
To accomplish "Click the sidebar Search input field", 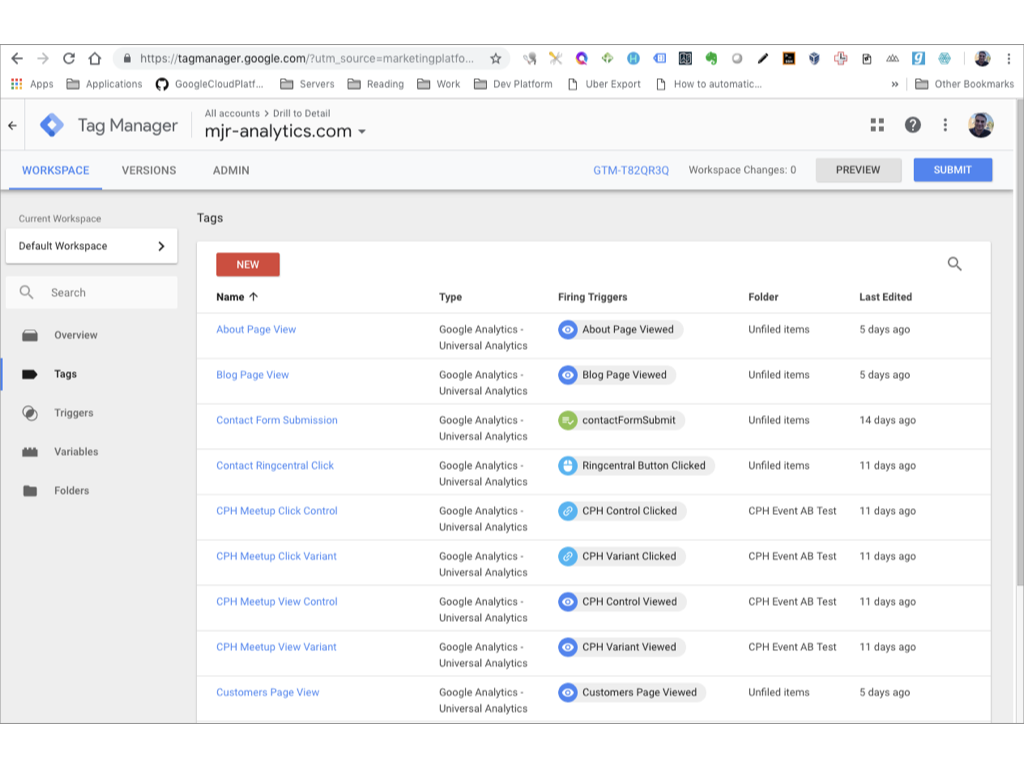I will [91, 293].
